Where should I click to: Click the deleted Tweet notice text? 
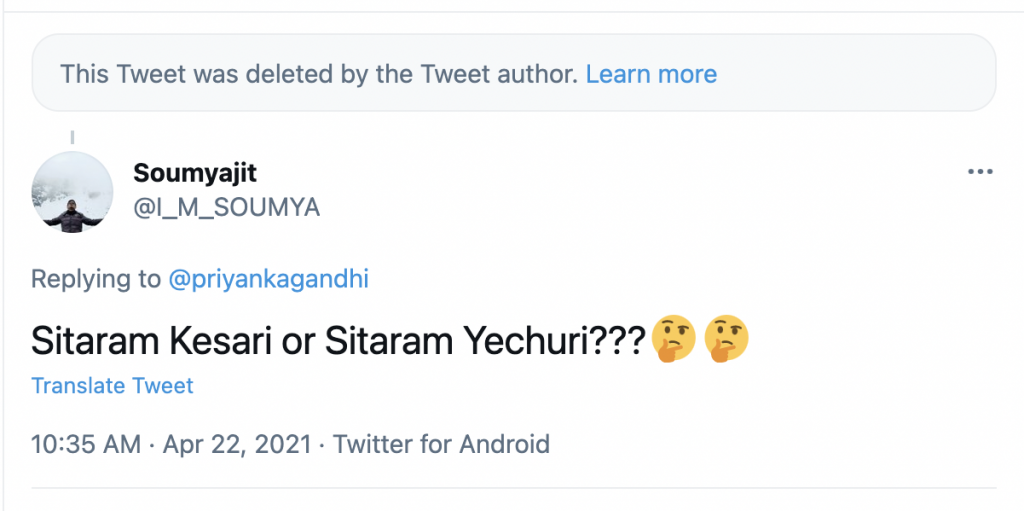pos(318,74)
